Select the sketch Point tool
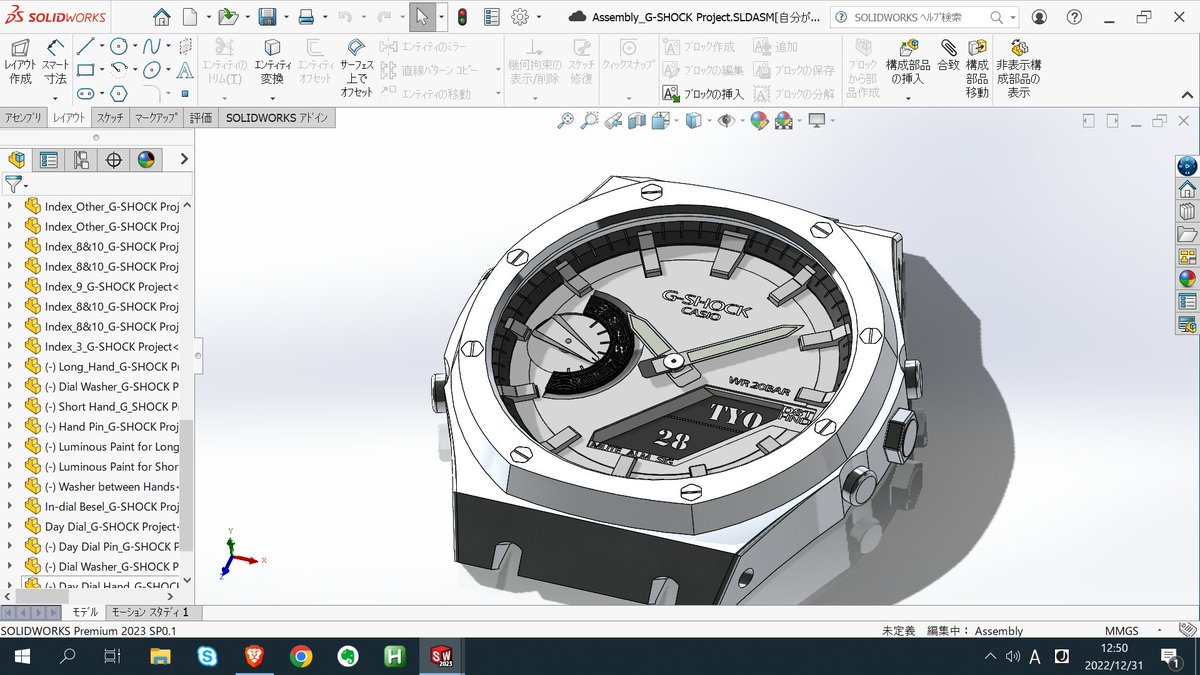Image resolution: width=1200 pixels, height=675 pixels. click(x=184, y=93)
